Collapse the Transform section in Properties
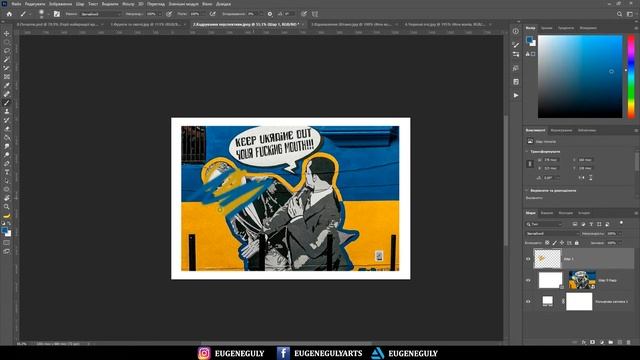 coord(527,151)
